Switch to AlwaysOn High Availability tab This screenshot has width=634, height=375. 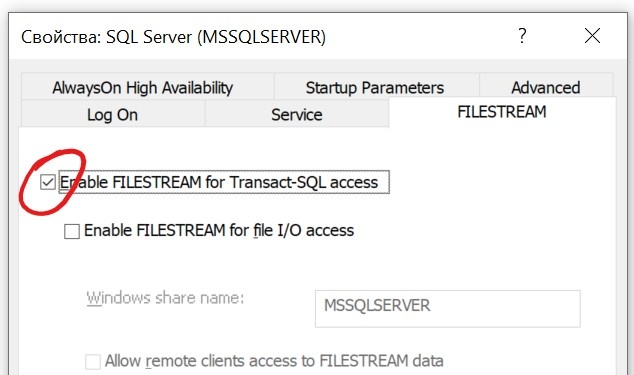[148, 87]
